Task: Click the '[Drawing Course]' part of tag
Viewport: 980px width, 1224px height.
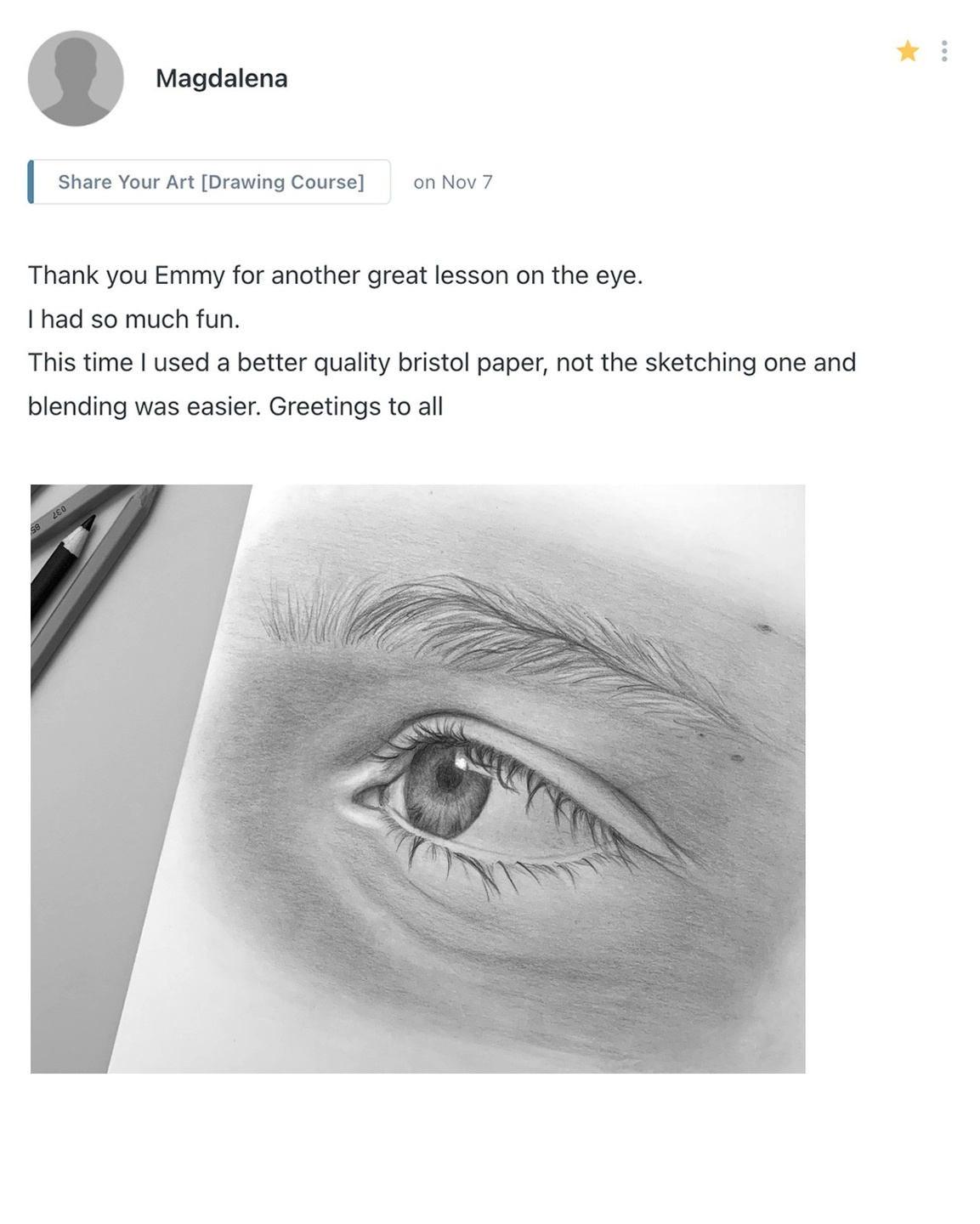Action: pyautogui.click(x=282, y=182)
